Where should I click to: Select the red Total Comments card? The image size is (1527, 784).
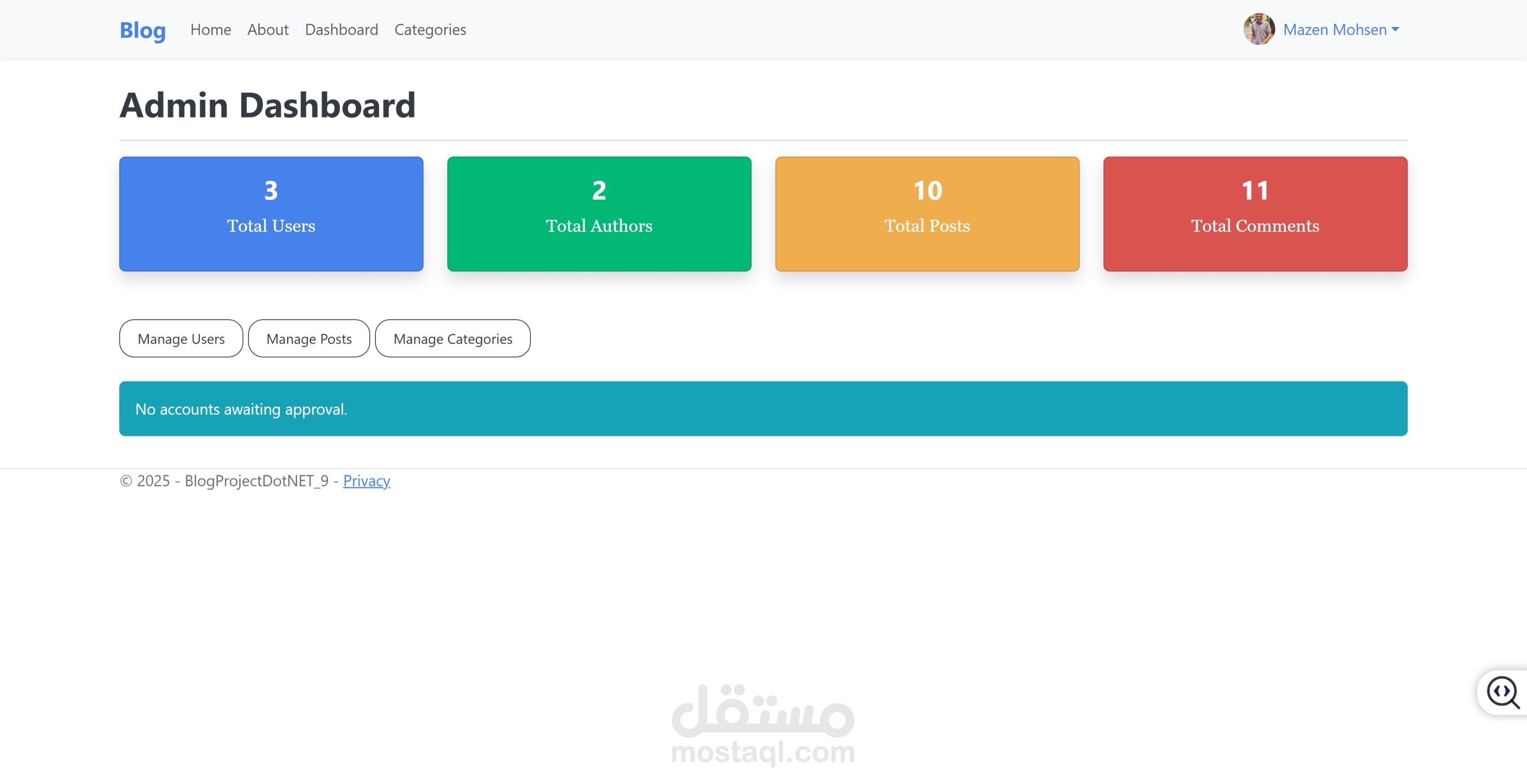click(x=1256, y=214)
